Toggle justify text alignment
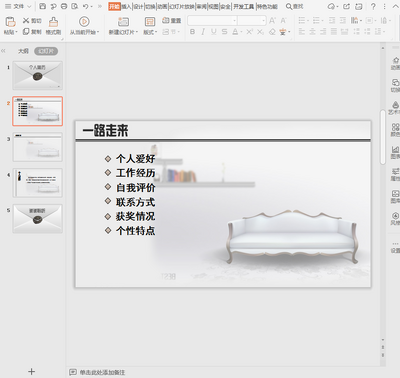Screen dimensions: 400x378 334,32
